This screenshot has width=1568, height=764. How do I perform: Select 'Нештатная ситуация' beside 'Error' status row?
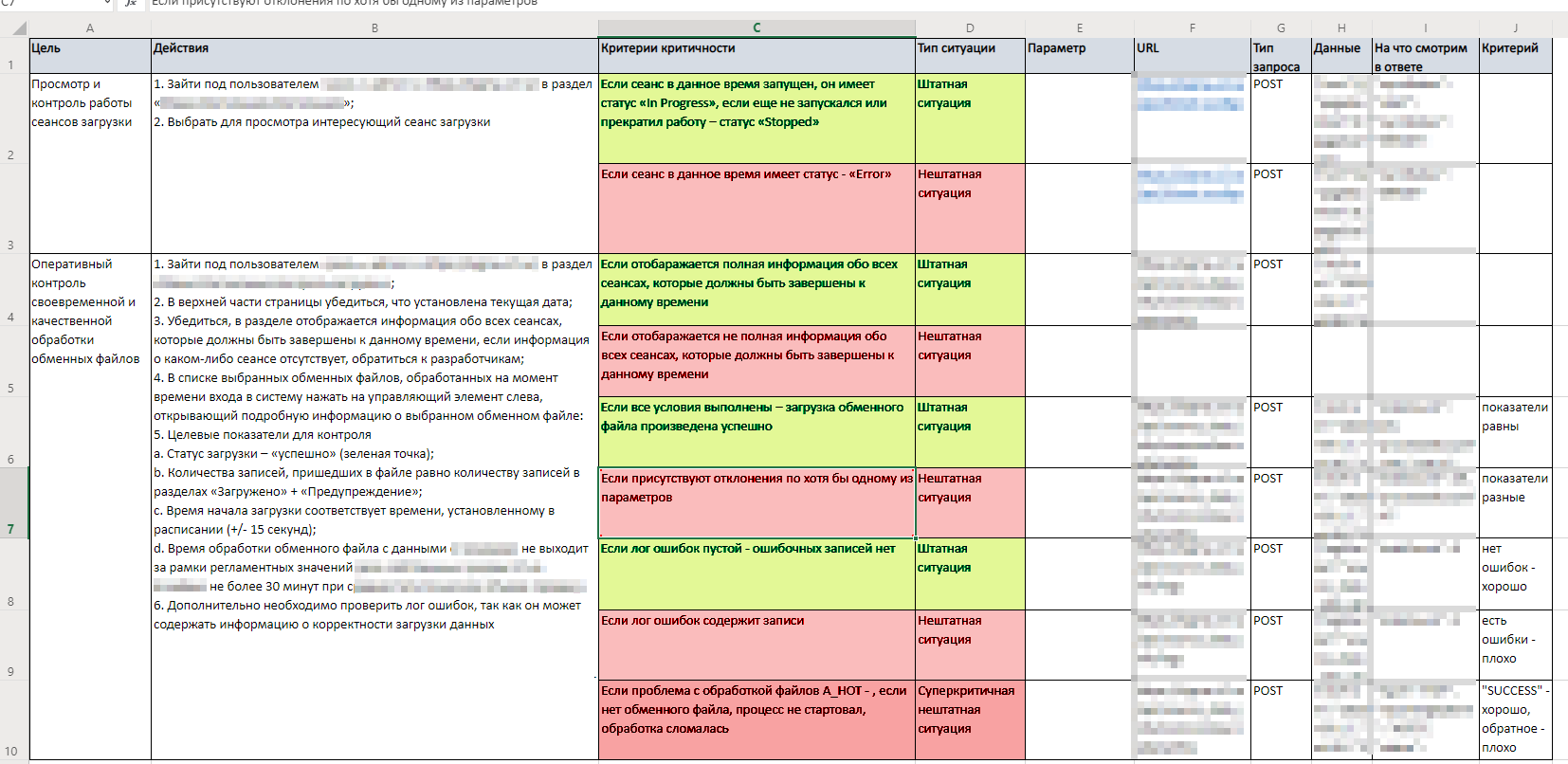point(970,209)
